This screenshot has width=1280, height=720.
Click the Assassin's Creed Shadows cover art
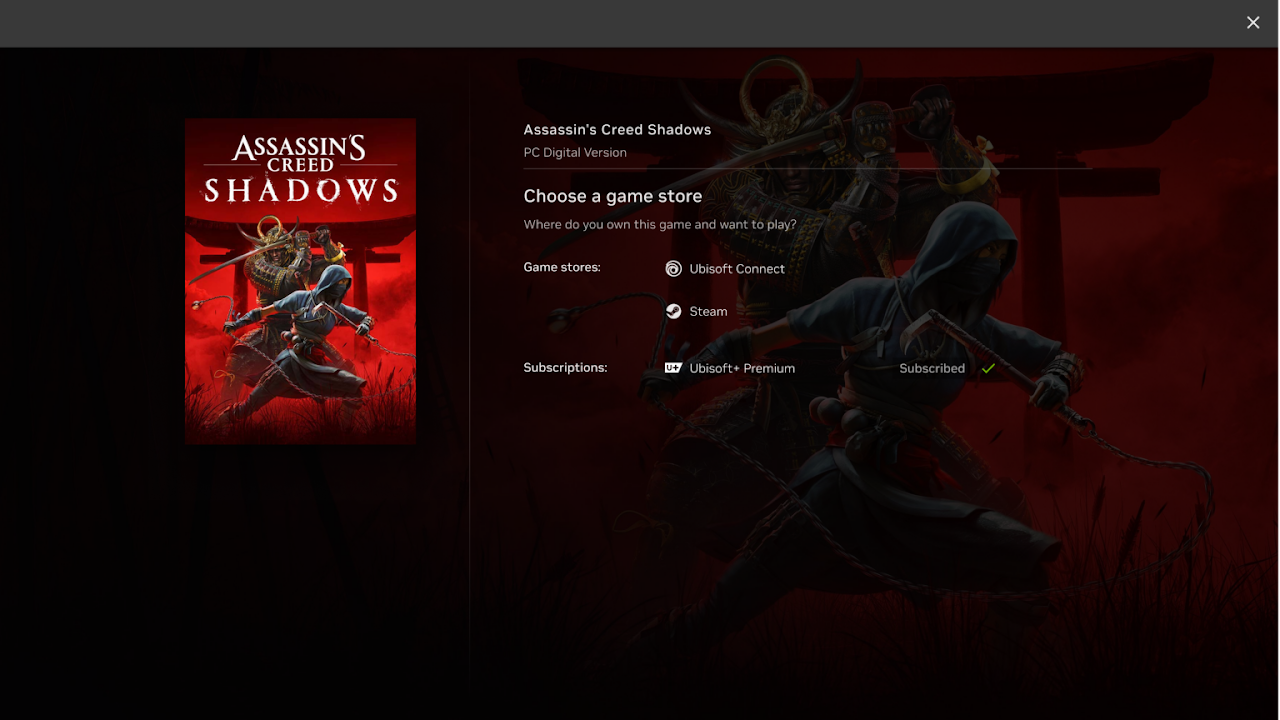coord(300,281)
